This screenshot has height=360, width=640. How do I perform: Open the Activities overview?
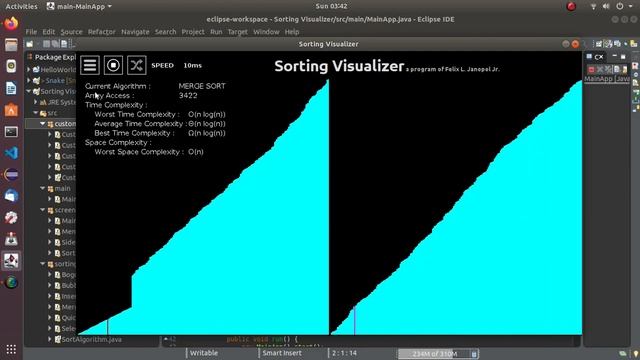tap(21, 6)
